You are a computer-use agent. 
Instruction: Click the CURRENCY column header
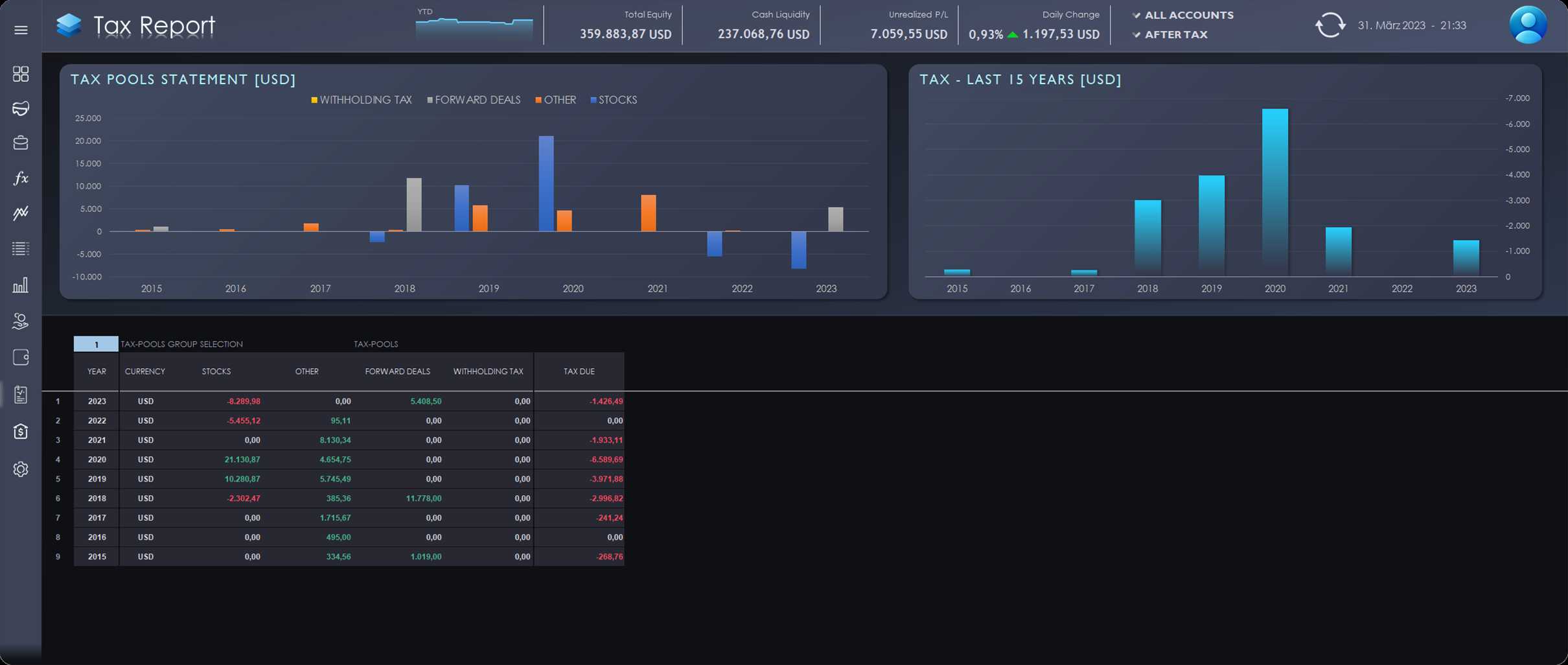[x=144, y=371]
